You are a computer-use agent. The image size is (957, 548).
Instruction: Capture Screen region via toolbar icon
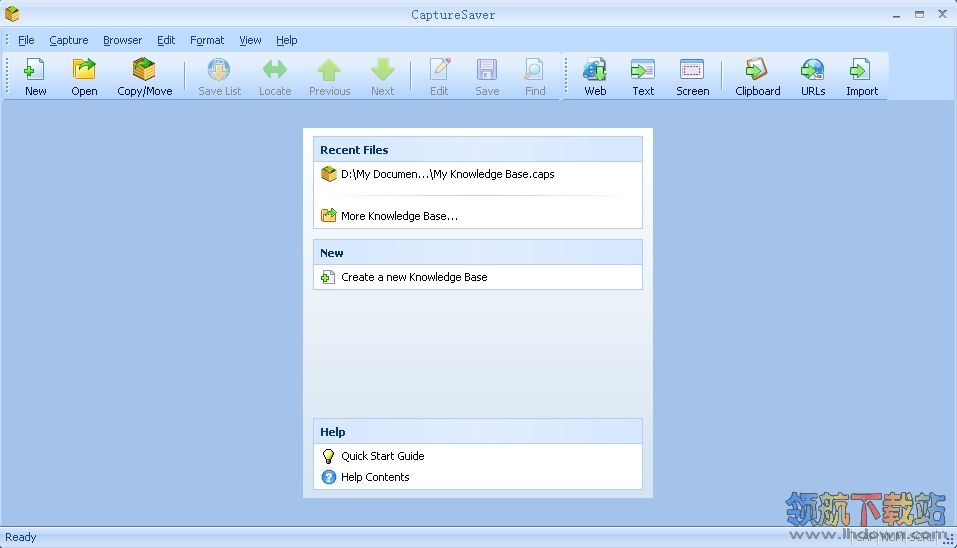pos(692,76)
